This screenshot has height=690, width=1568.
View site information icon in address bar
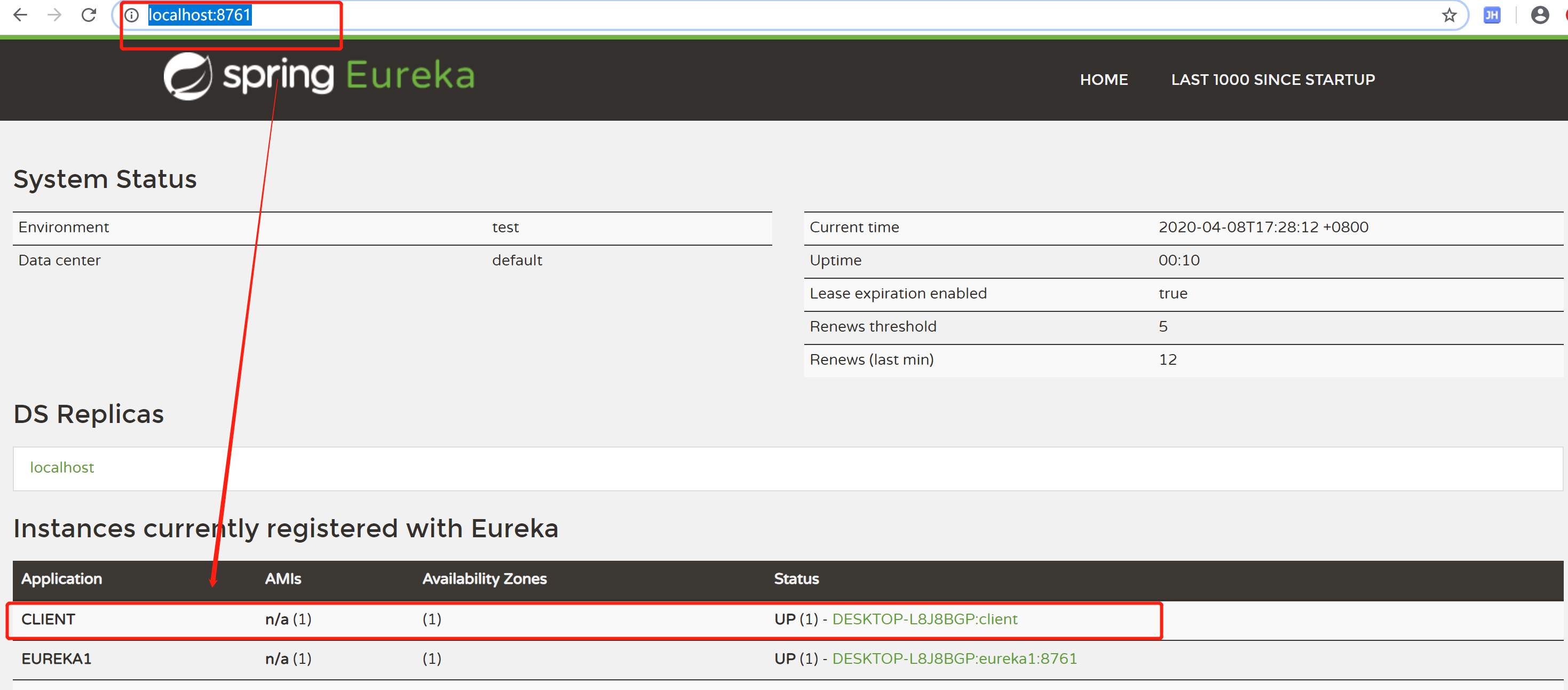coord(131,15)
